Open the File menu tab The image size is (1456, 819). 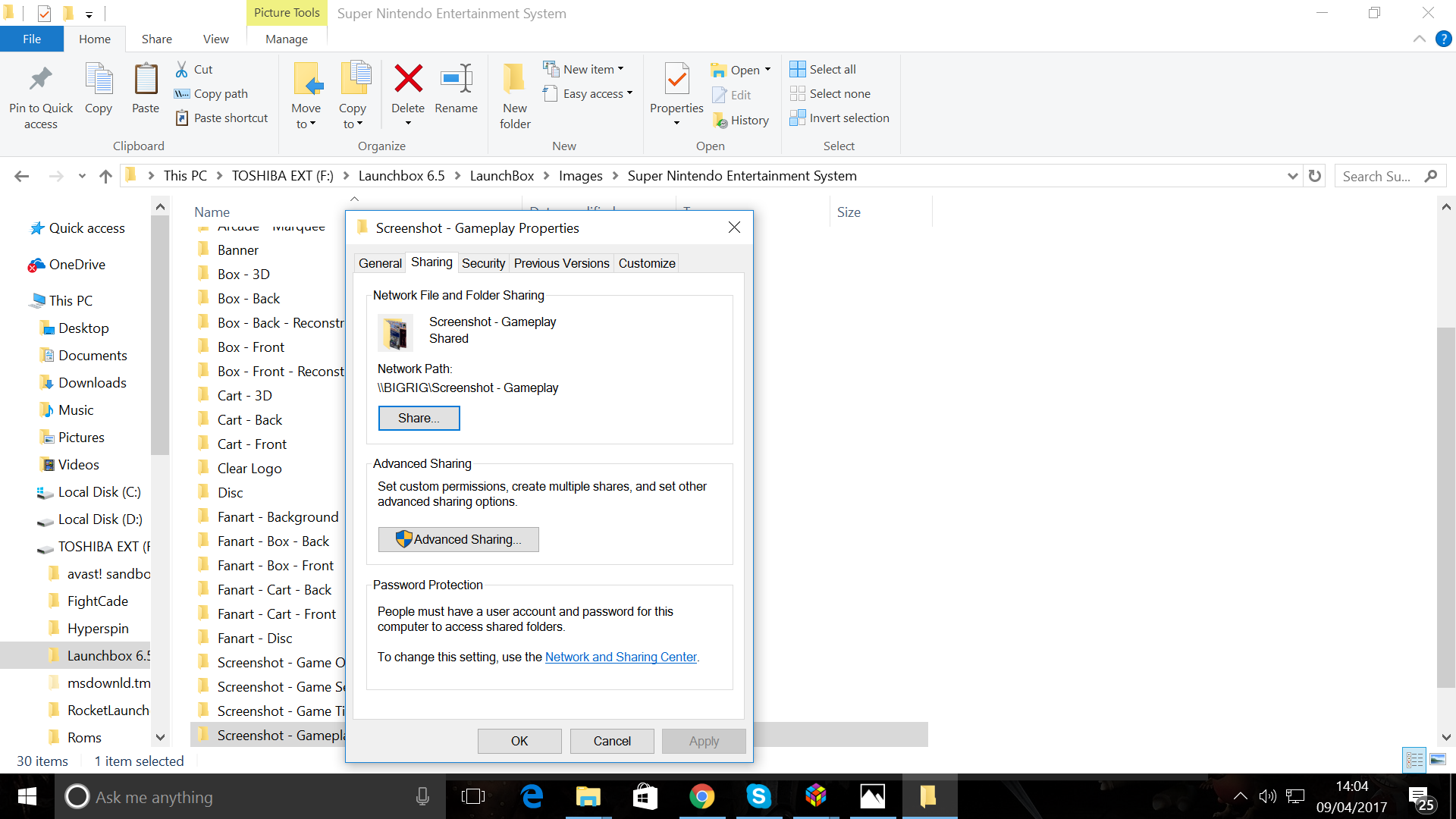point(32,39)
